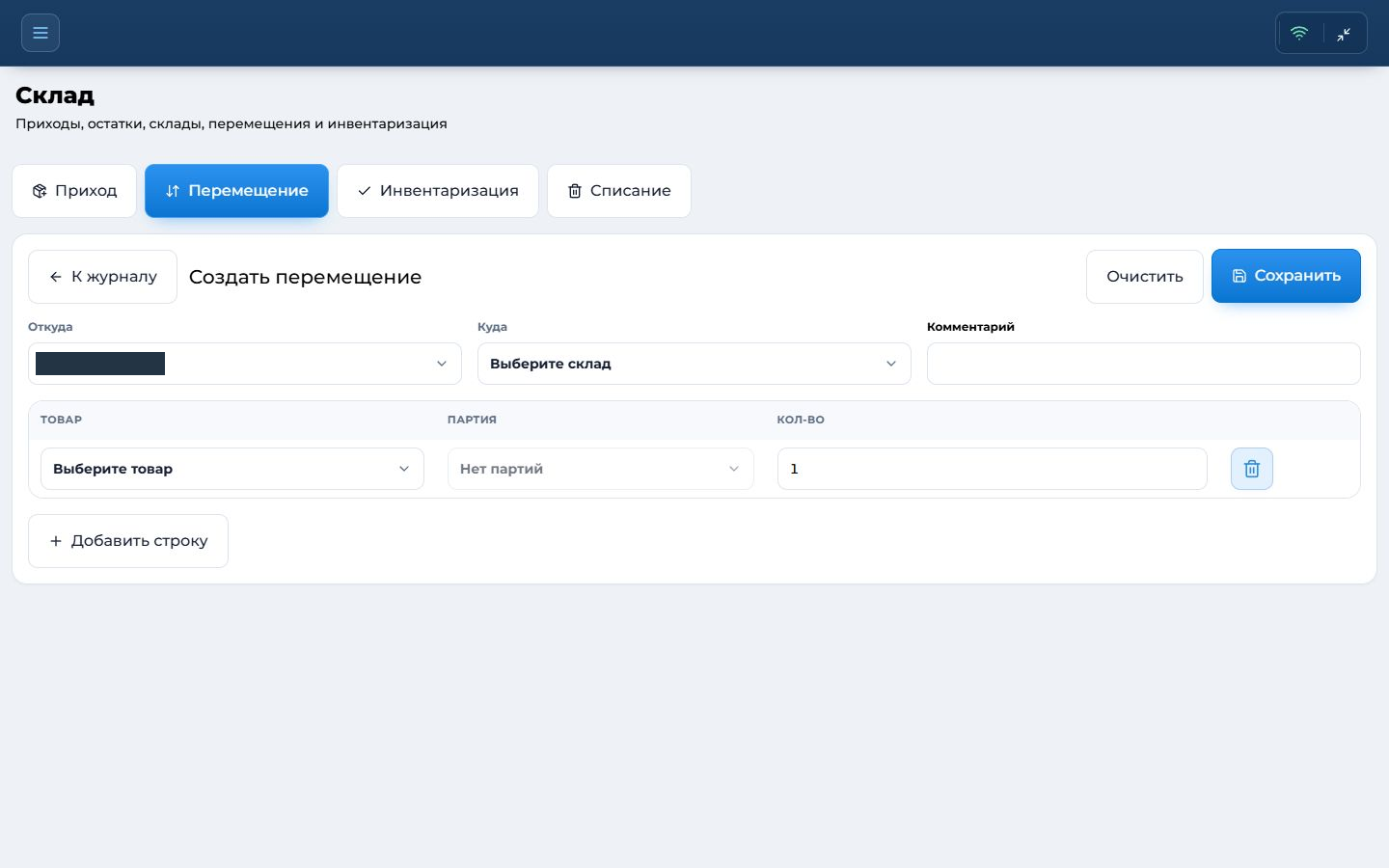Click the collapse fullscreen arrows icon
This screenshot has width=1389, height=868.
[x=1344, y=34]
